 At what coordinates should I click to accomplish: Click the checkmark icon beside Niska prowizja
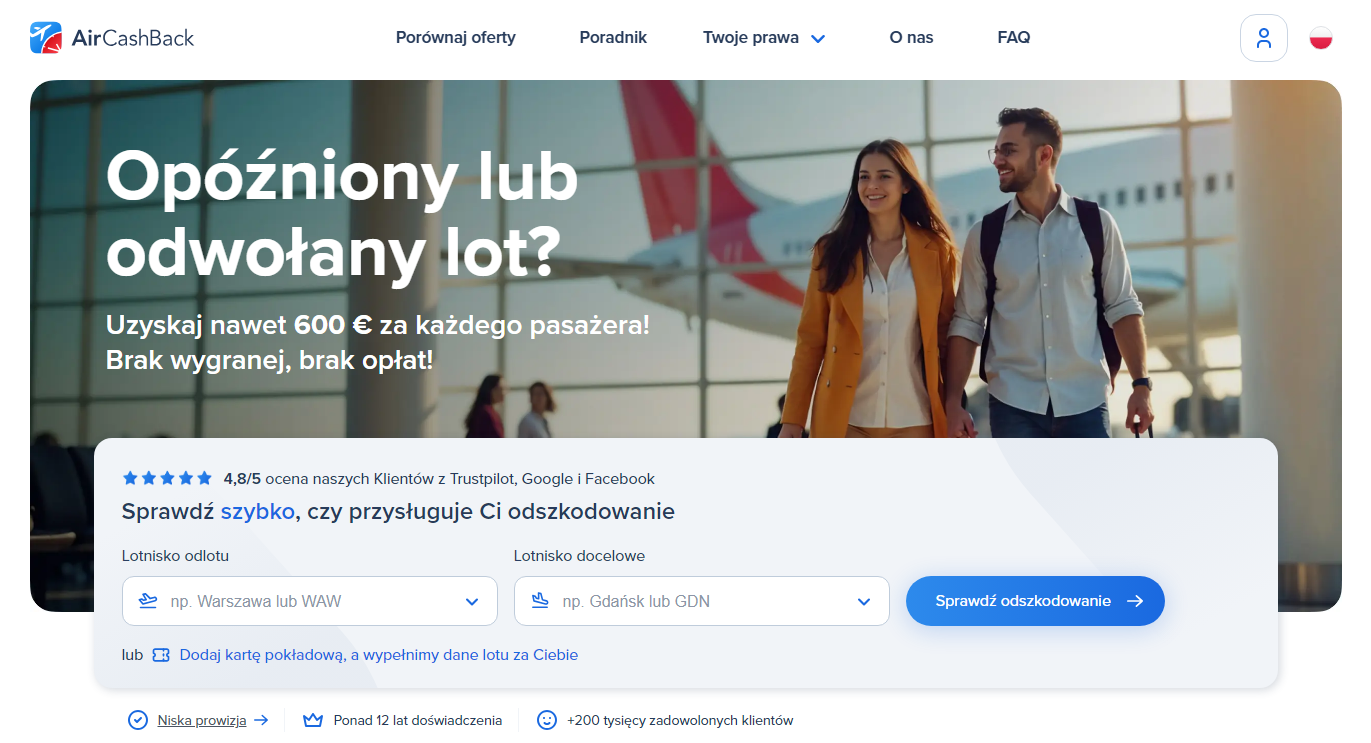[x=138, y=720]
